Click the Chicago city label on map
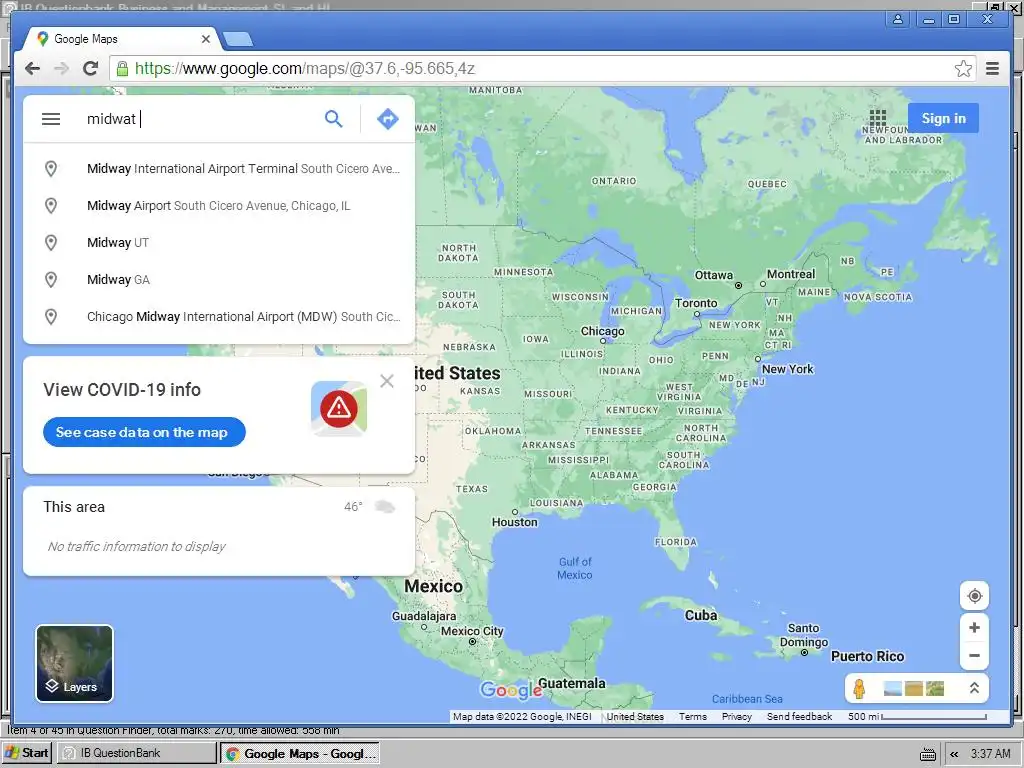The image size is (1024, 768). [x=602, y=331]
